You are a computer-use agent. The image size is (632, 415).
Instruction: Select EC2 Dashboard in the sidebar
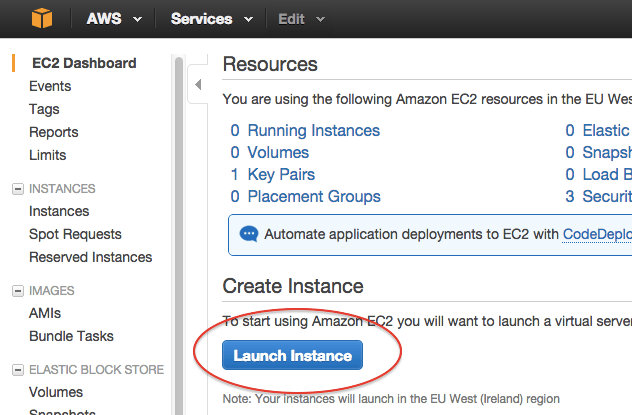84,63
